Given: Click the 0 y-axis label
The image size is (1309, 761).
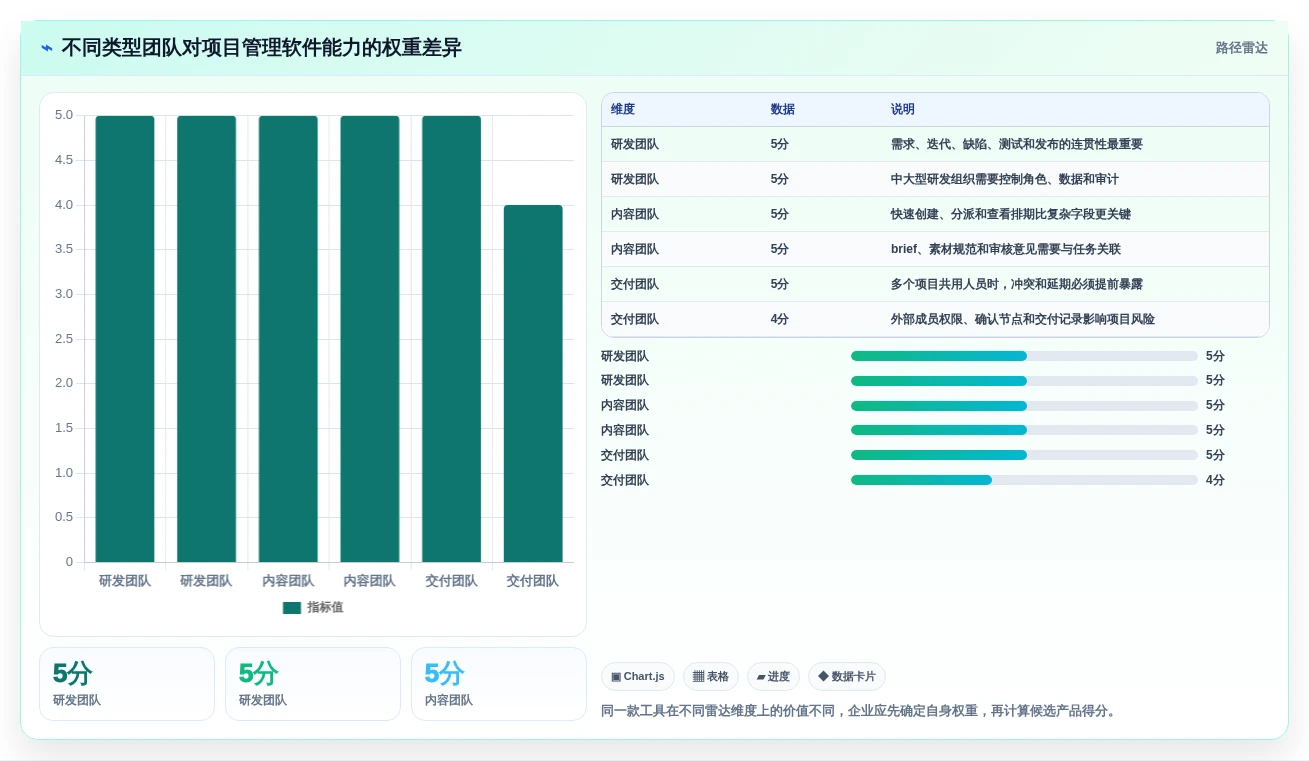Looking at the screenshot, I should pyautogui.click(x=69, y=562).
